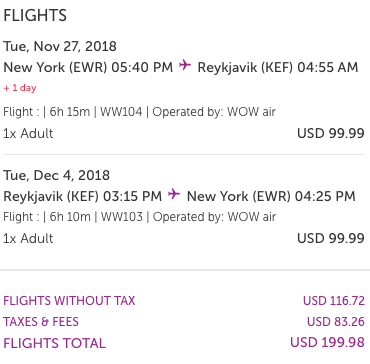Click the FLIGHTS TOTAL label
The image size is (370, 364).
click(x=55, y=343)
